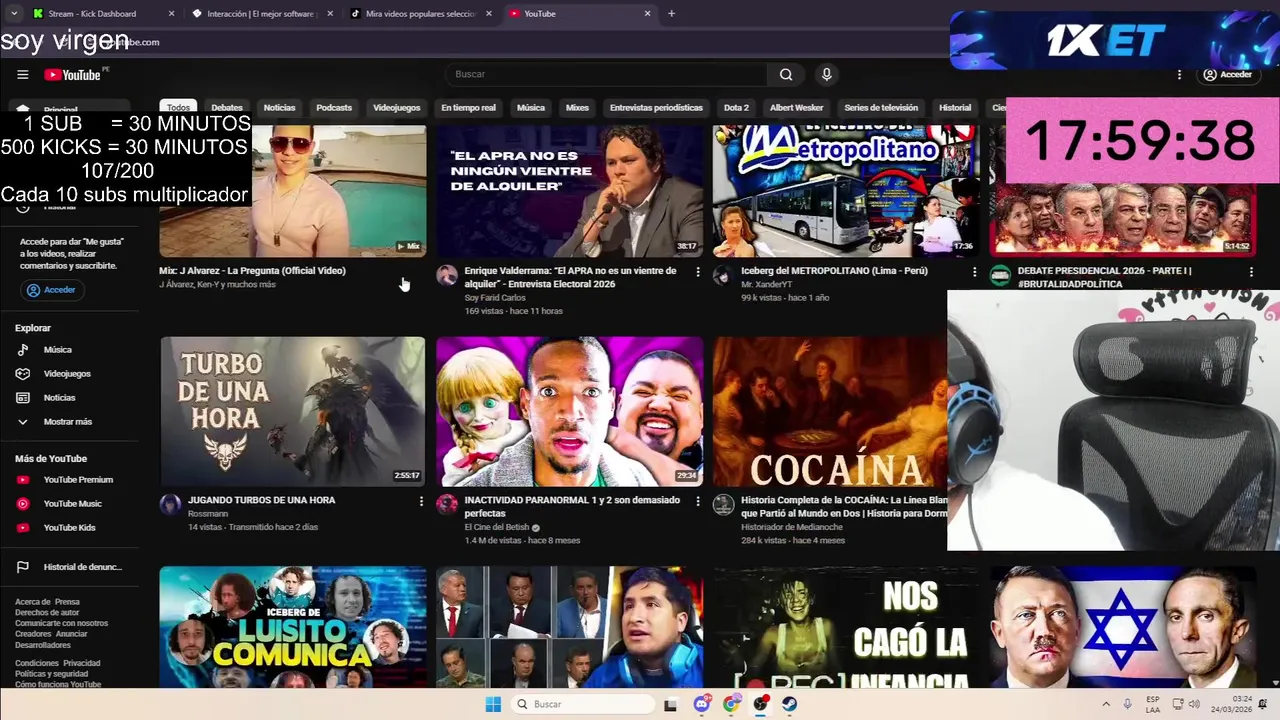Click sidebar Acceder sign-in button
Image resolution: width=1280 pixels, height=720 pixels.
coord(52,290)
